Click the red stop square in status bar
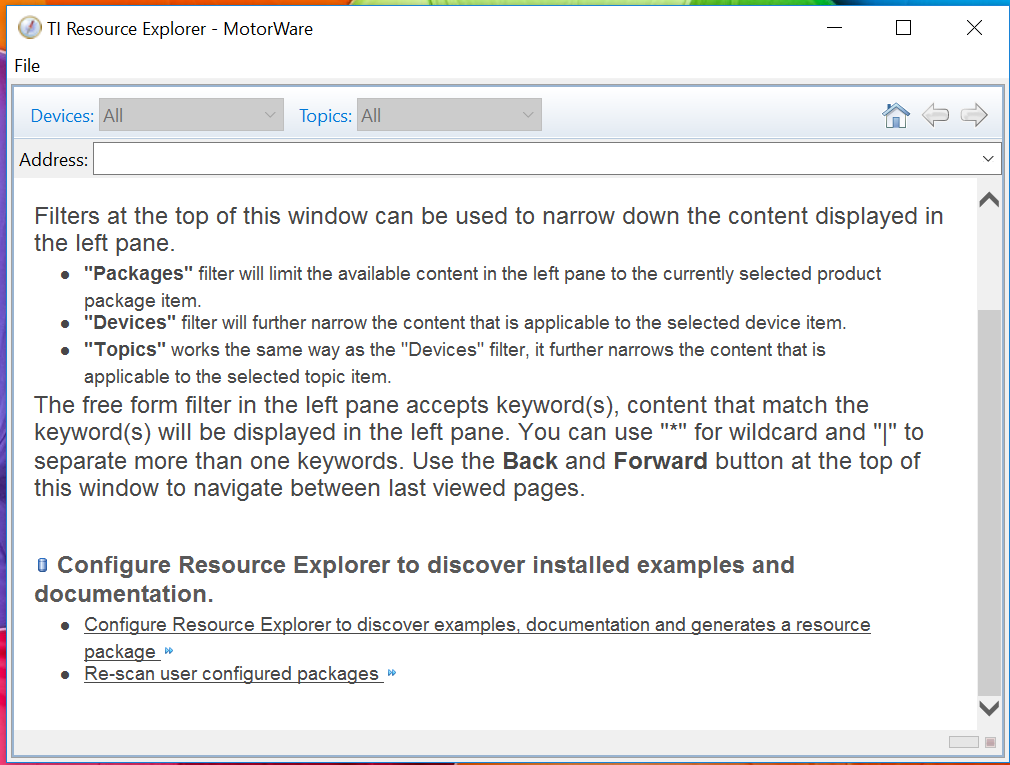Image resolution: width=1010 pixels, height=765 pixels. coord(990,742)
